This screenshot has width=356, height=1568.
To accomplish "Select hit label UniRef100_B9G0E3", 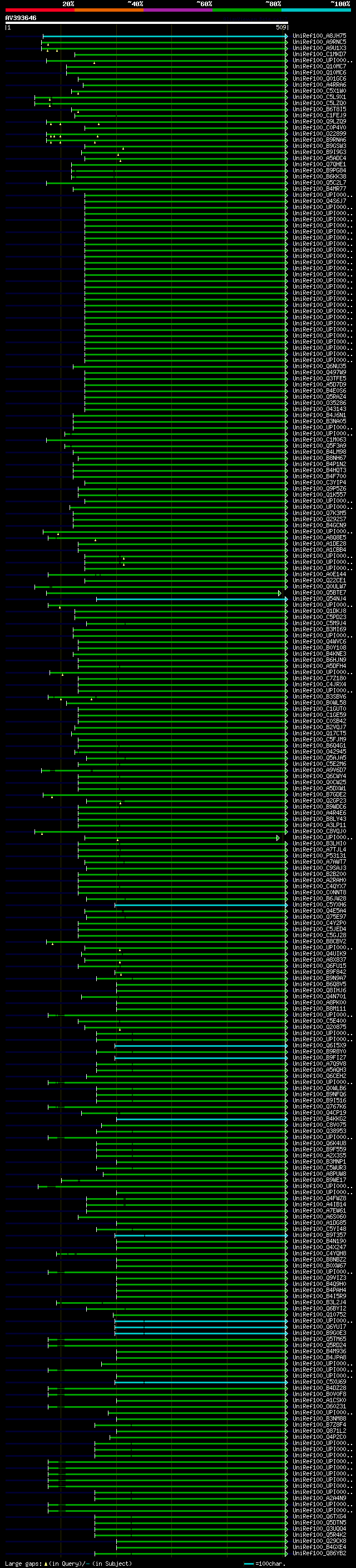I will (x=319, y=1332).
